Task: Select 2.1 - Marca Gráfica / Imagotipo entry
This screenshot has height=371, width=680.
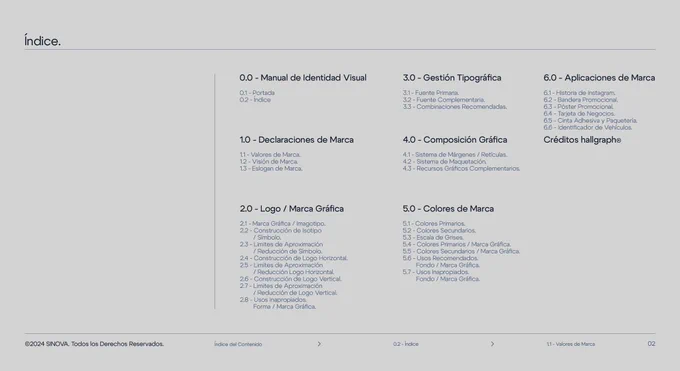Action: coord(282,223)
